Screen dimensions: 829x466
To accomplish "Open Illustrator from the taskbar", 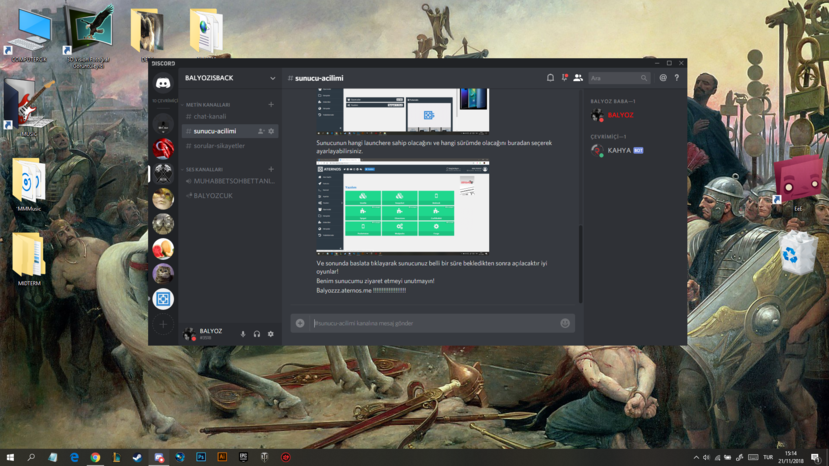I will (x=222, y=457).
